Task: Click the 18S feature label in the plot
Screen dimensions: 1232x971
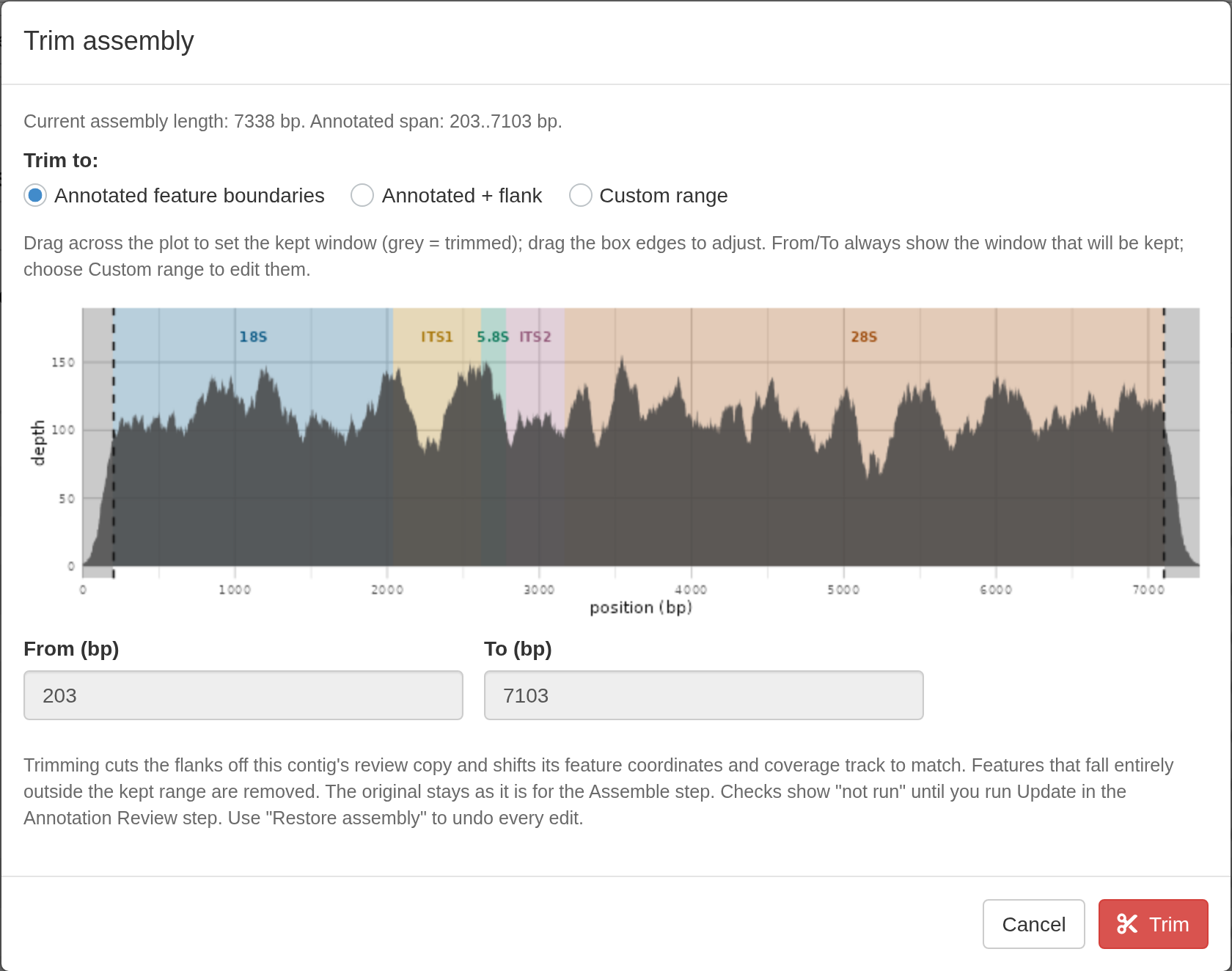Action: point(253,337)
